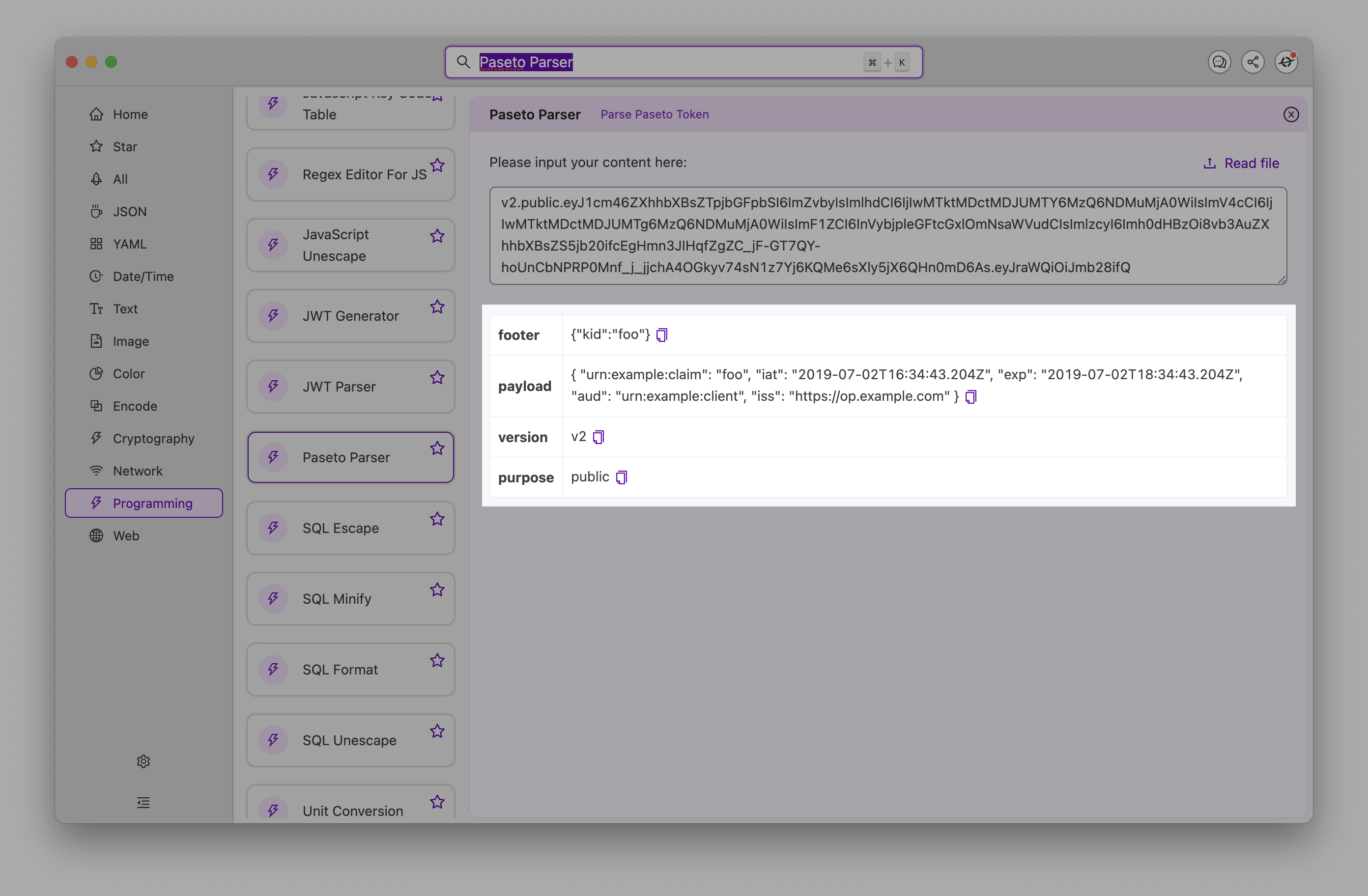Open SQL Format tool card

[351, 669]
